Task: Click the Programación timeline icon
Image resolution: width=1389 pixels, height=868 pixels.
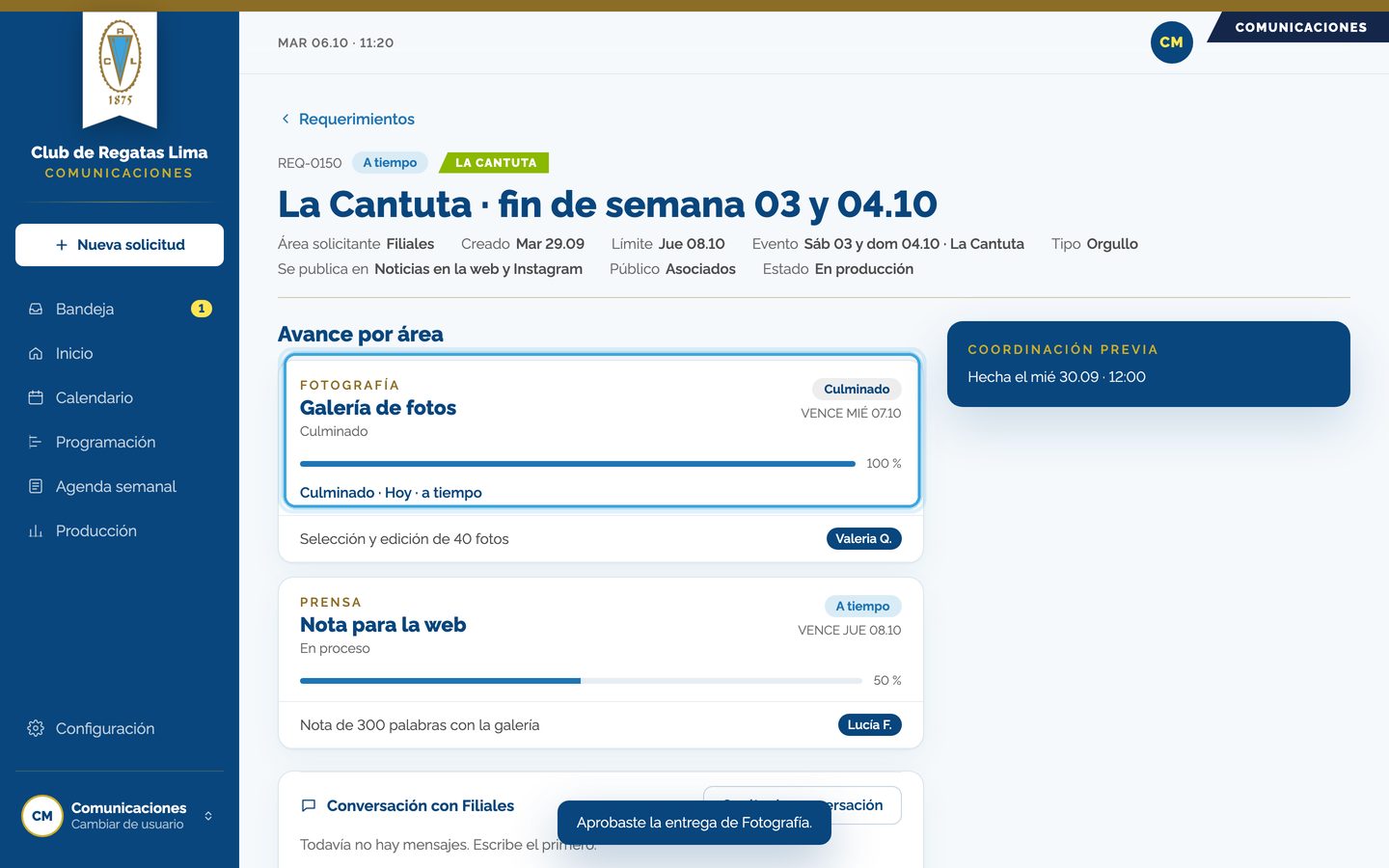Action: click(x=36, y=442)
